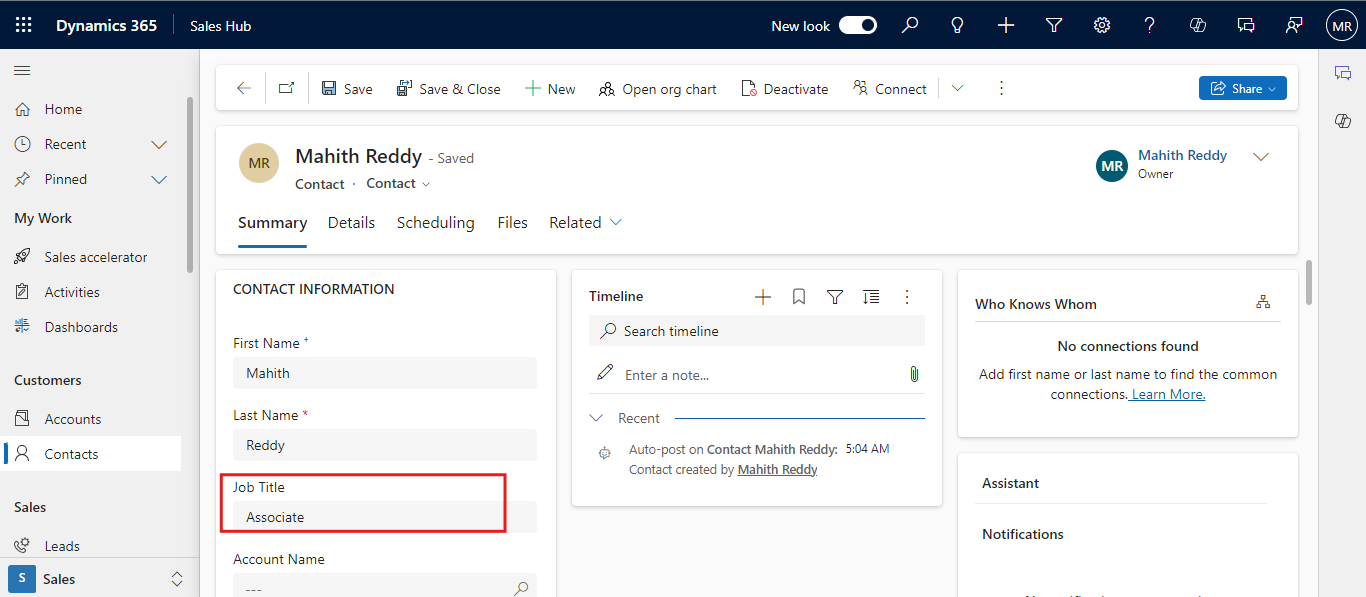The height and width of the screenshot is (597, 1366).
Task: Open the Related tab dropdown
Action: [x=586, y=223]
